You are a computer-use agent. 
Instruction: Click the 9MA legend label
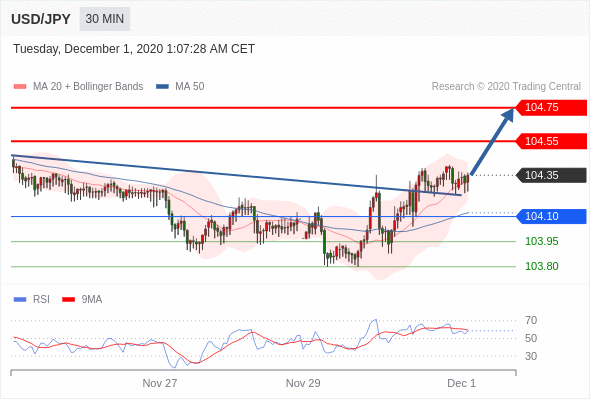(92, 300)
